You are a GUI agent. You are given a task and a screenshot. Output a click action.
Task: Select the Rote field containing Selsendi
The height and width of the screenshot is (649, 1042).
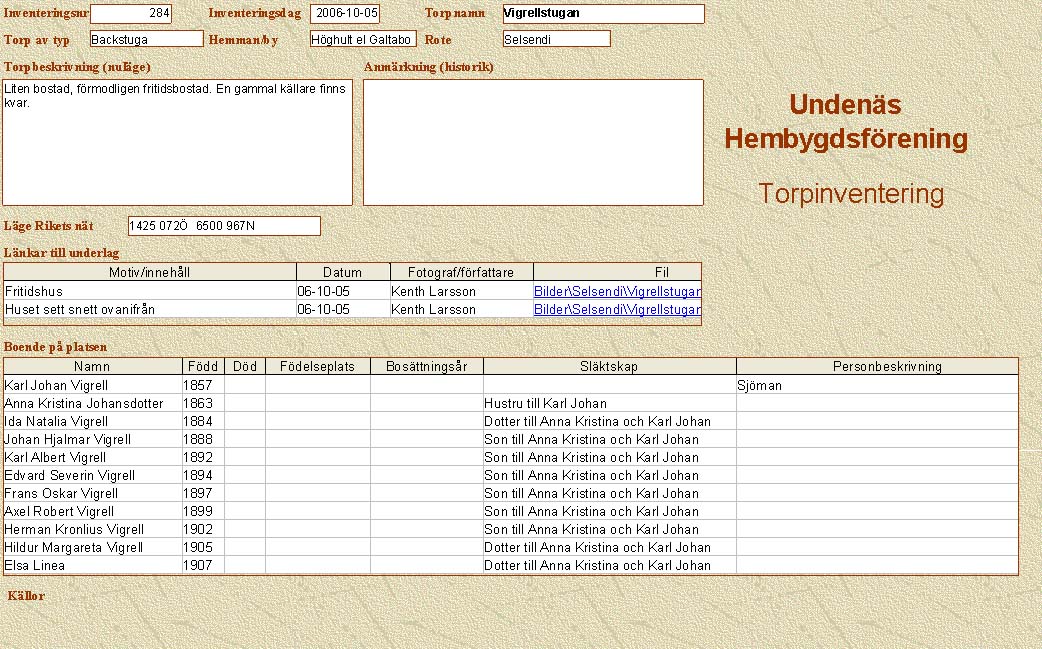[556, 39]
